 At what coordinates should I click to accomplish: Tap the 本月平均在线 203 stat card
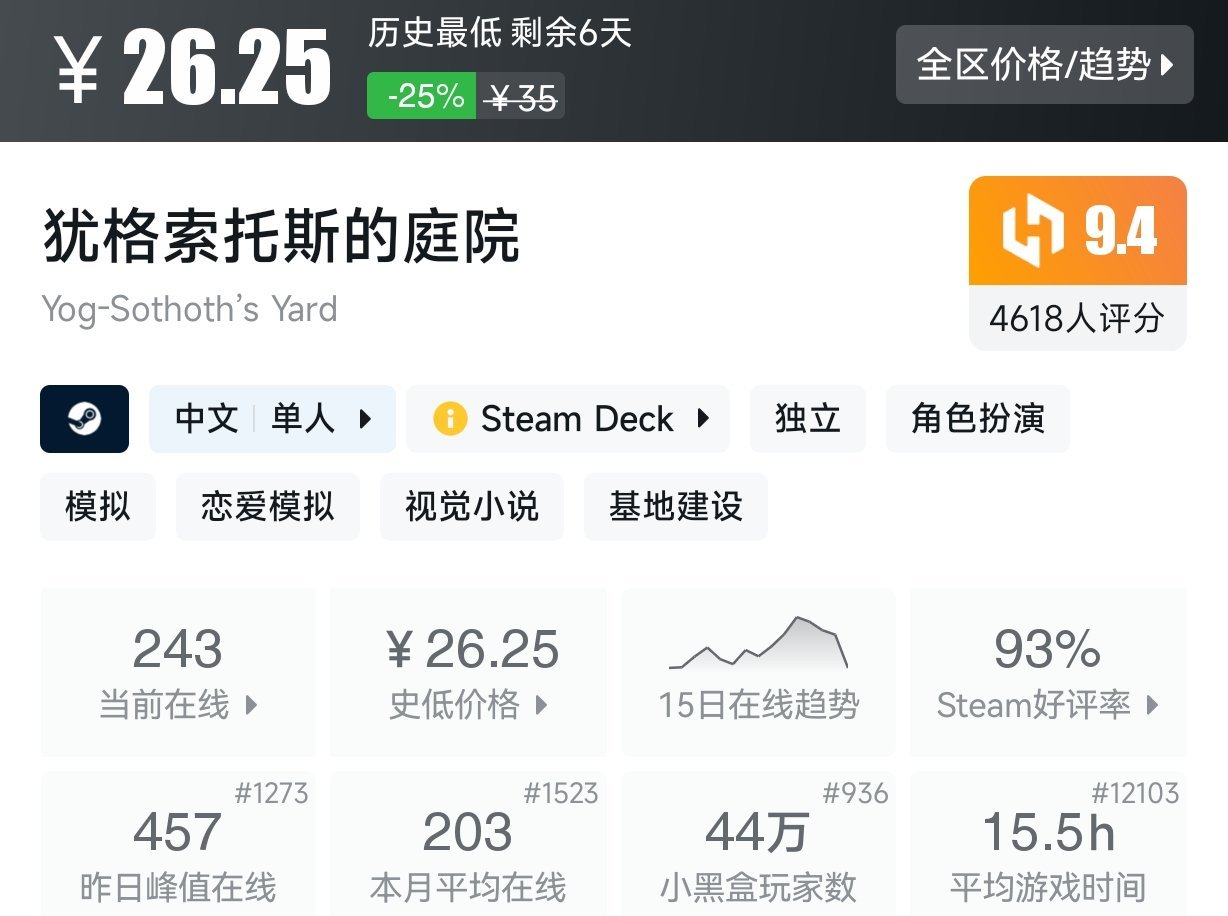[x=468, y=843]
